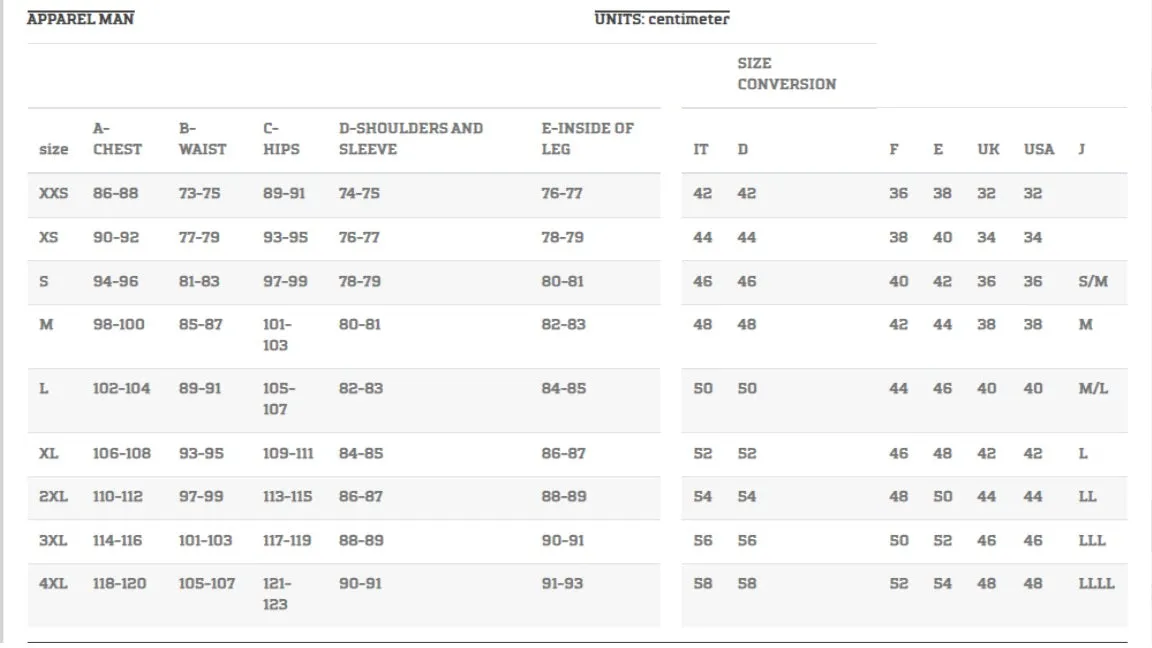Click the LLLL Japanese size cell
The image size is (1152, 648).
(1096, 584)
